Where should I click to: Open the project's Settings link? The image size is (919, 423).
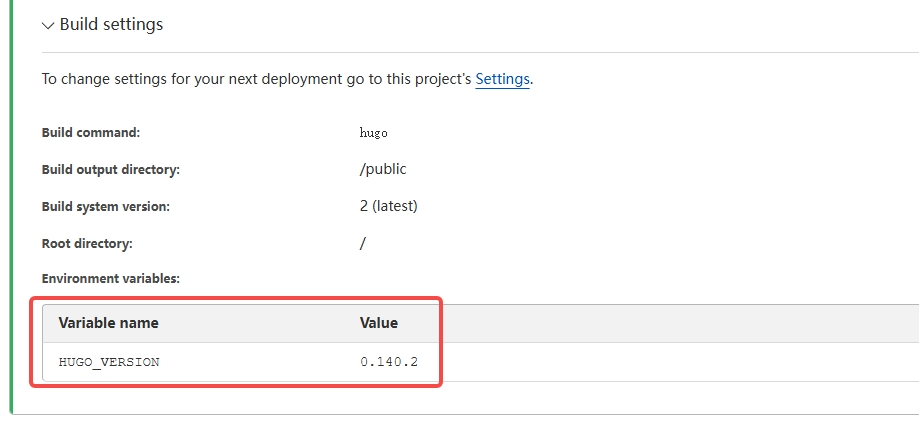502,79
